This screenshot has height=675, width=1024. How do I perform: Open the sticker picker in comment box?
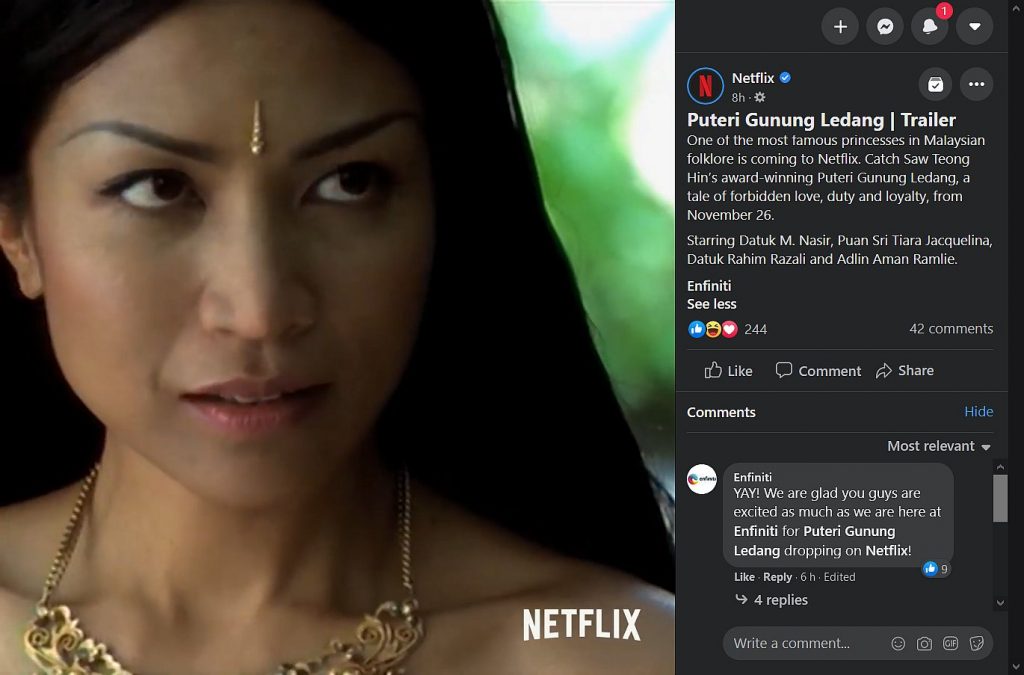point(976,644)
